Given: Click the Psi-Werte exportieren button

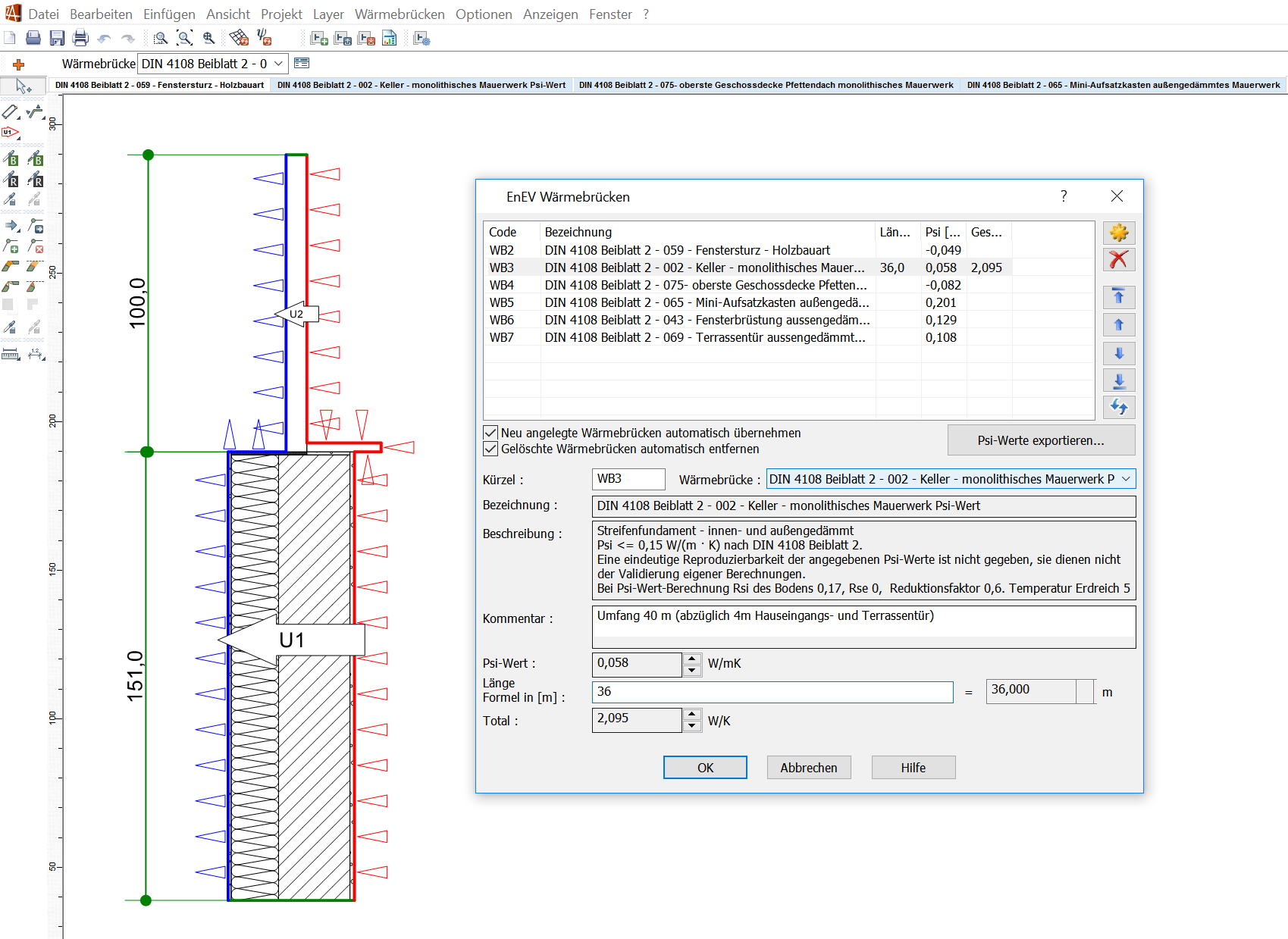Looking at the screenshot, I should (1041, 440).
